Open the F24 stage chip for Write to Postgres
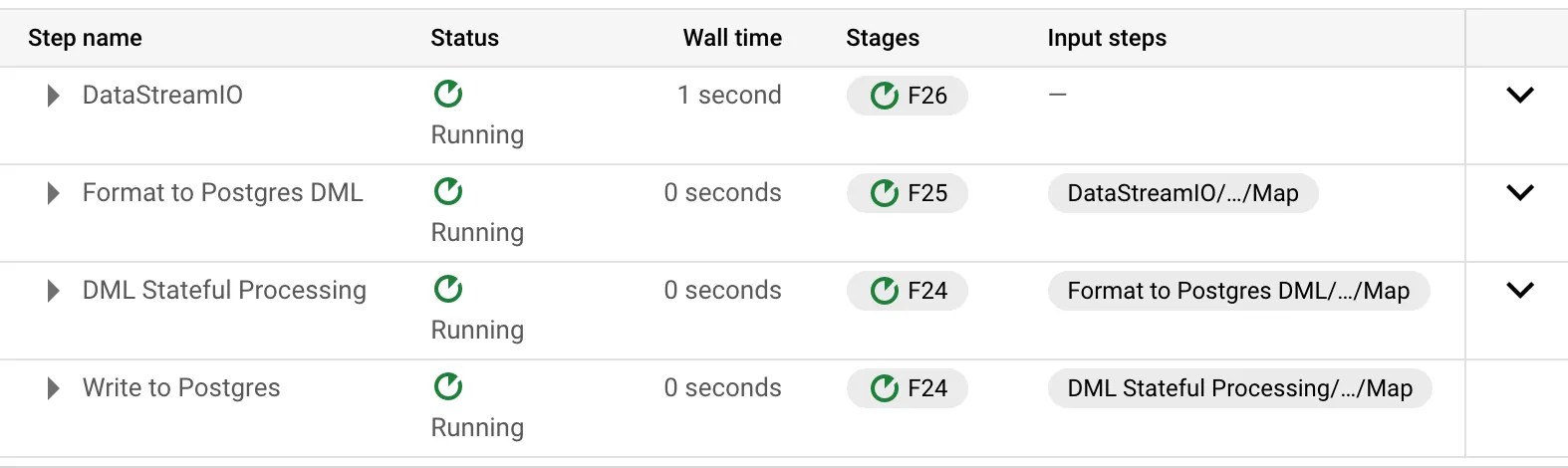1568x468 pixels. point(908,388)
